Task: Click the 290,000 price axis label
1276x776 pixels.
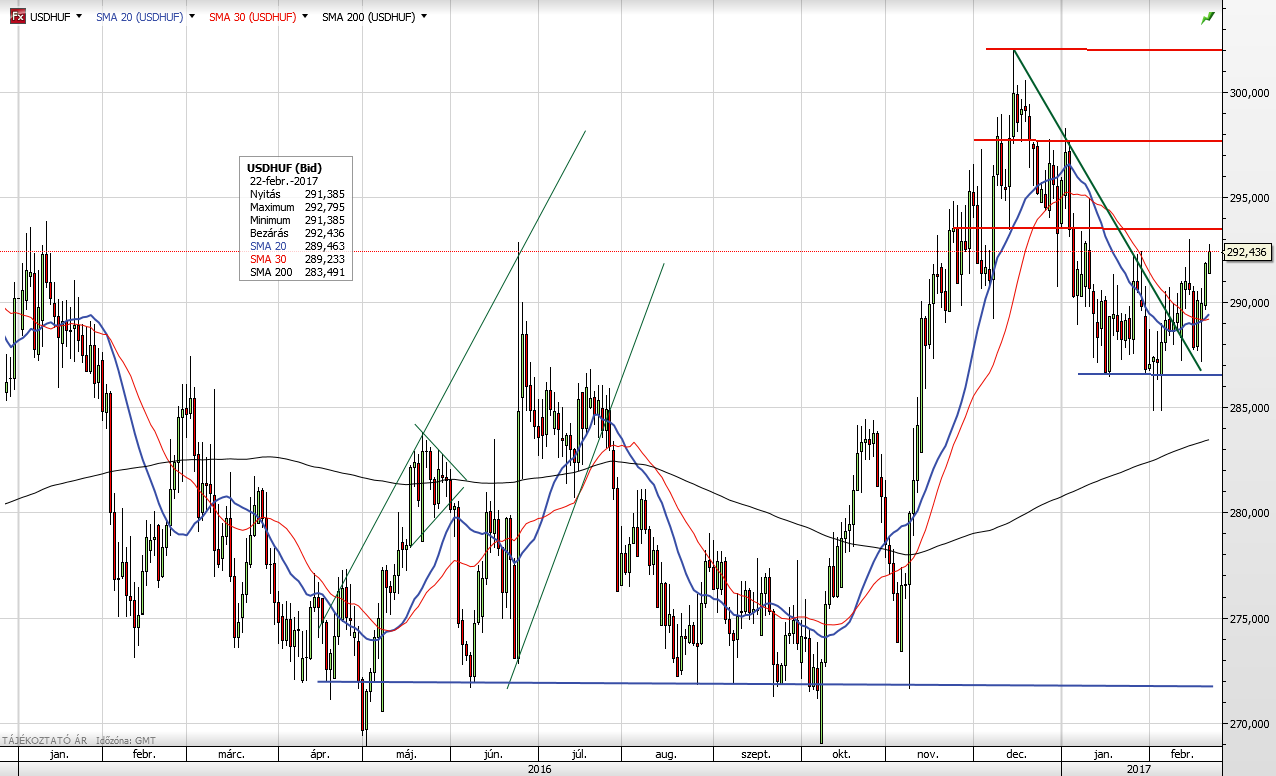Action: click(1249, 303)
